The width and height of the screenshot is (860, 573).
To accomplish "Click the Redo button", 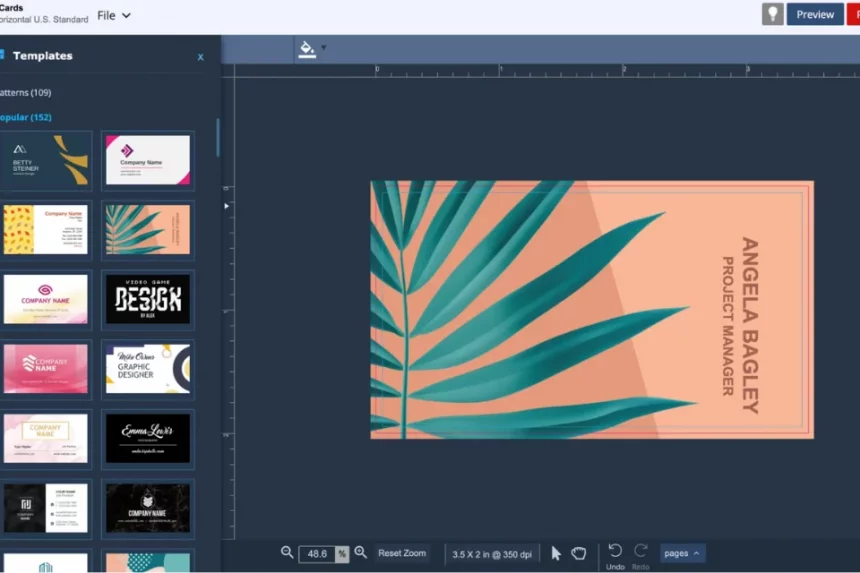I will click(640, 557).
